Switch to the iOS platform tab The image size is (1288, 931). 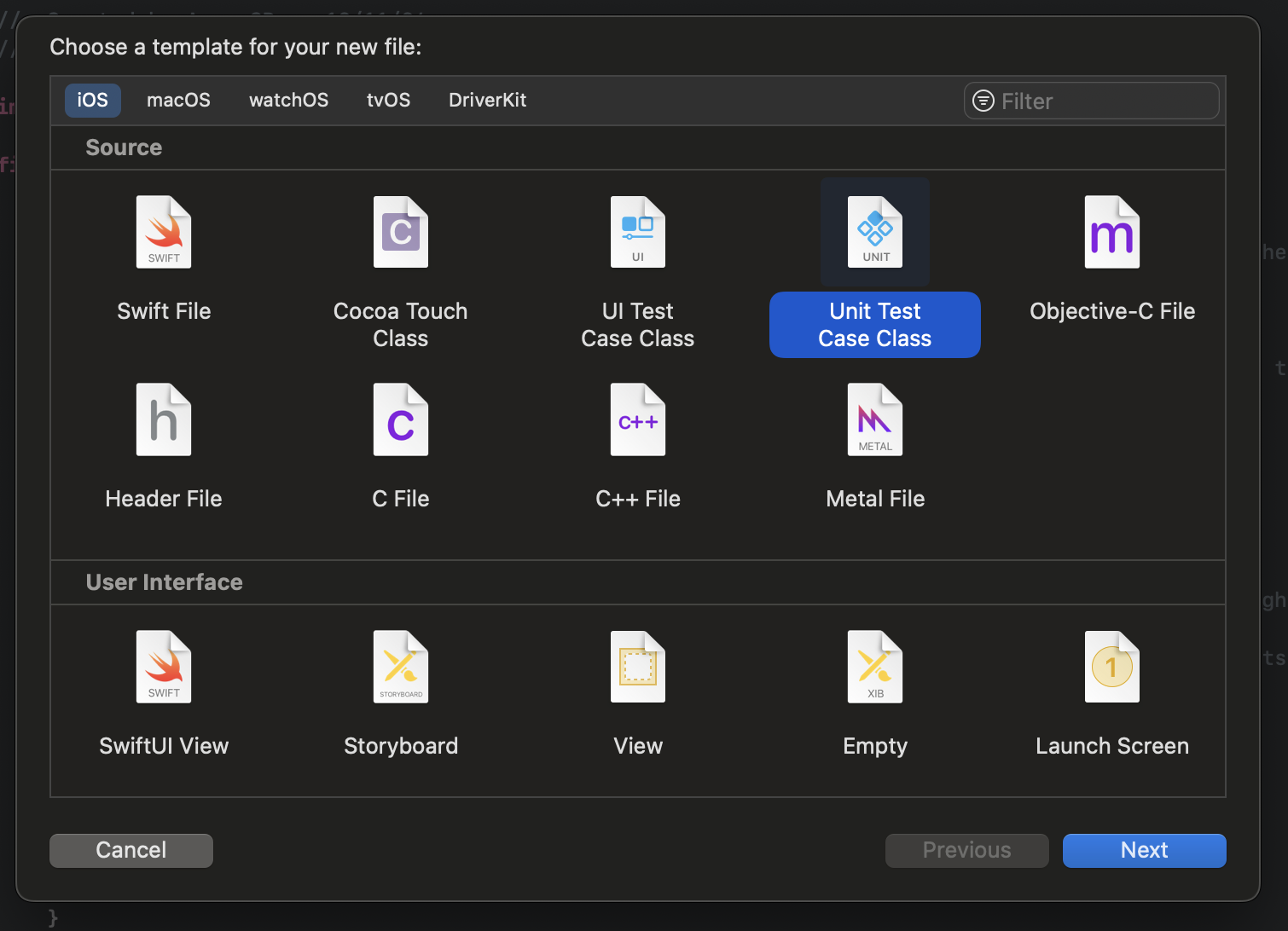[x=93, y=100]
